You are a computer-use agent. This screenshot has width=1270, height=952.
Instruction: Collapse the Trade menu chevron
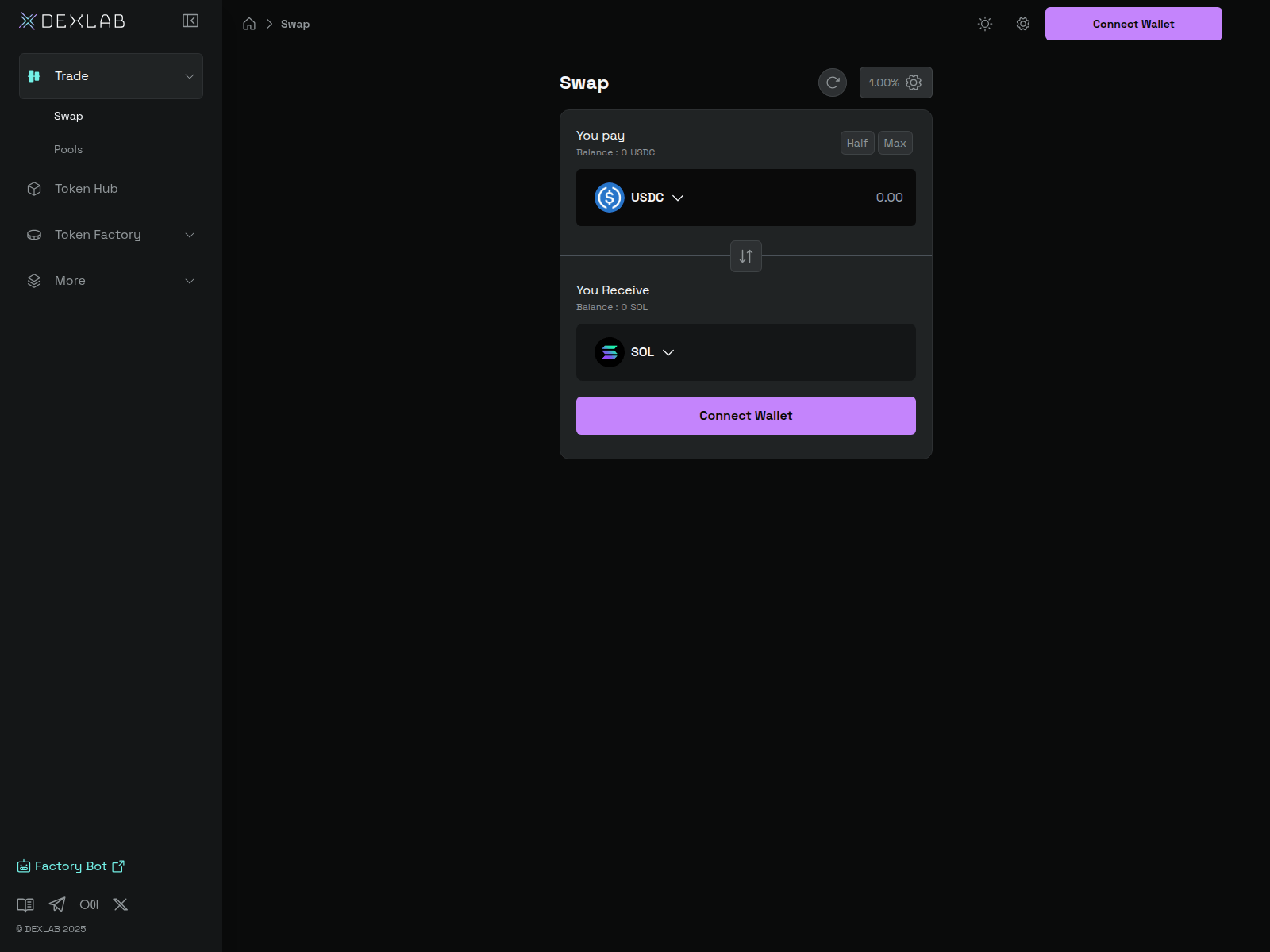click(190, 76)
